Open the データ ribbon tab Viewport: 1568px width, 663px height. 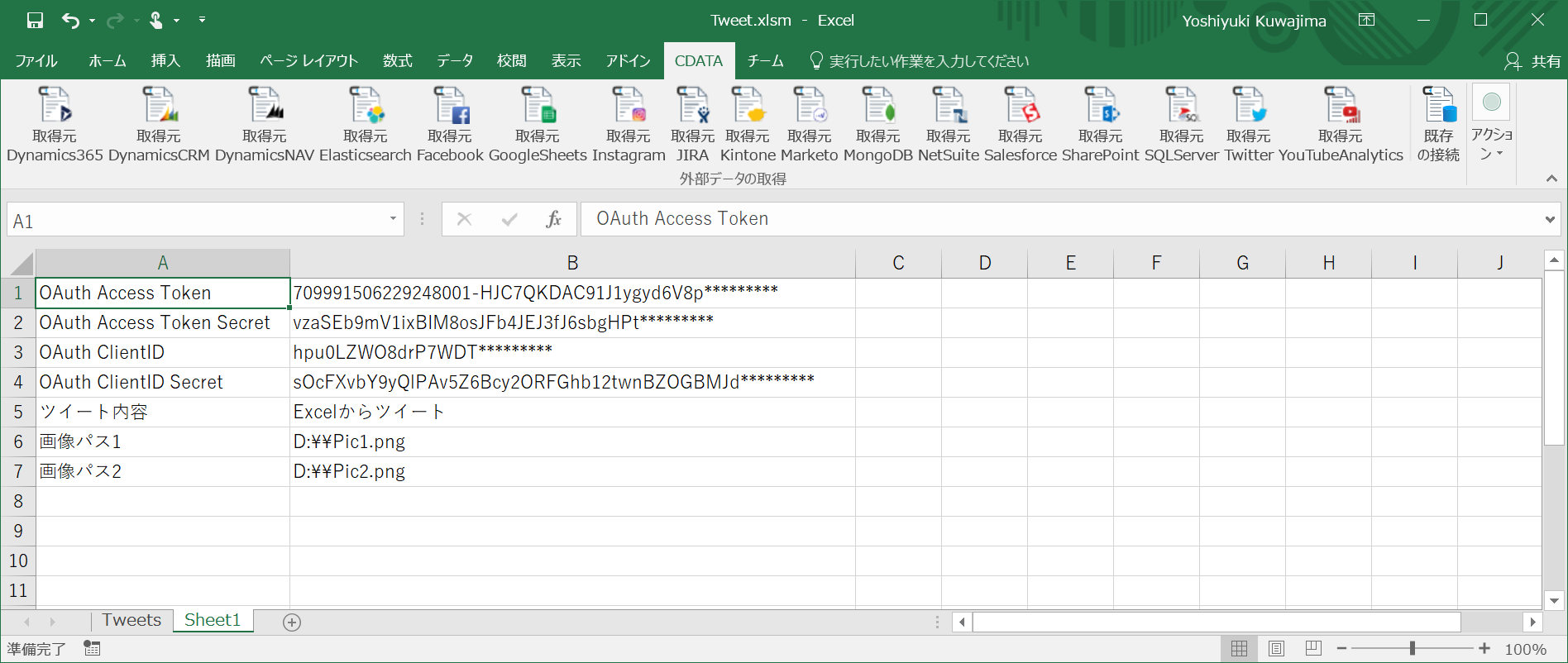click(x=455, y=61)
